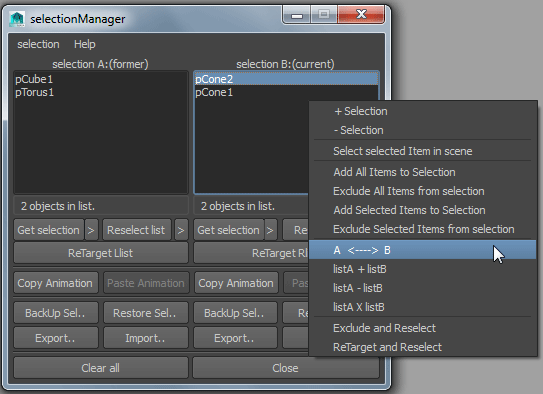The image size is (543, 394).
Task: Click the maximize window button
Action: click(324, 15)
